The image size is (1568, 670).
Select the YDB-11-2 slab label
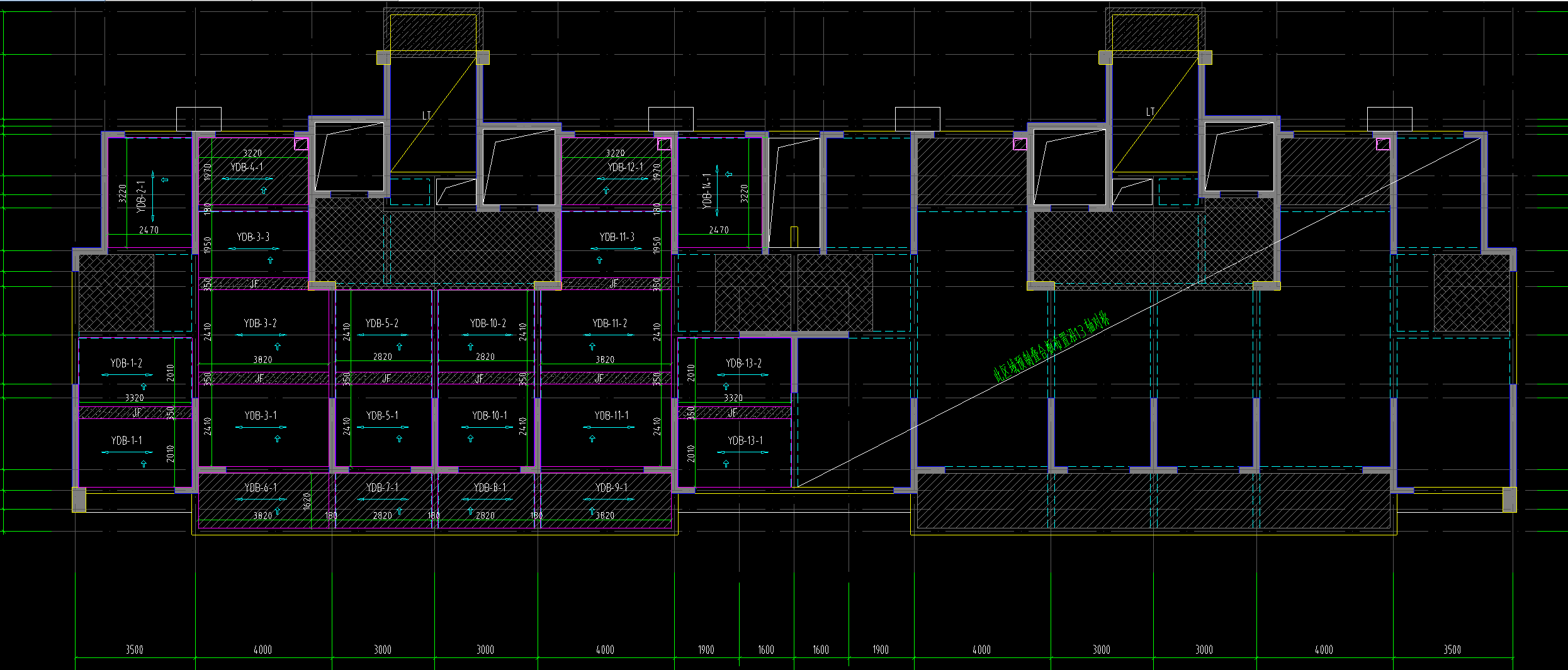click(610, 323)
